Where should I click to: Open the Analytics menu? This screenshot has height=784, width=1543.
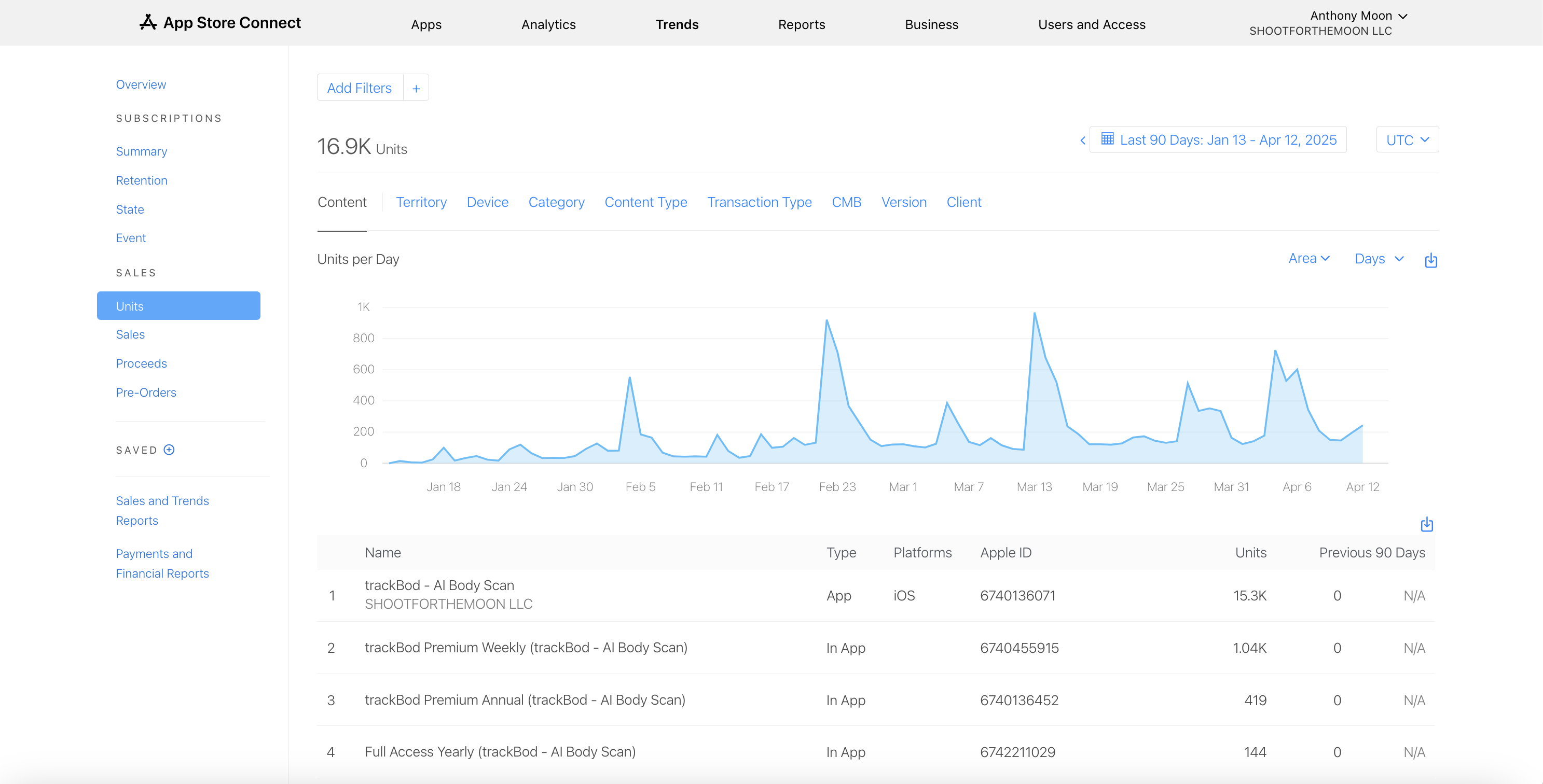click(548, 24)
